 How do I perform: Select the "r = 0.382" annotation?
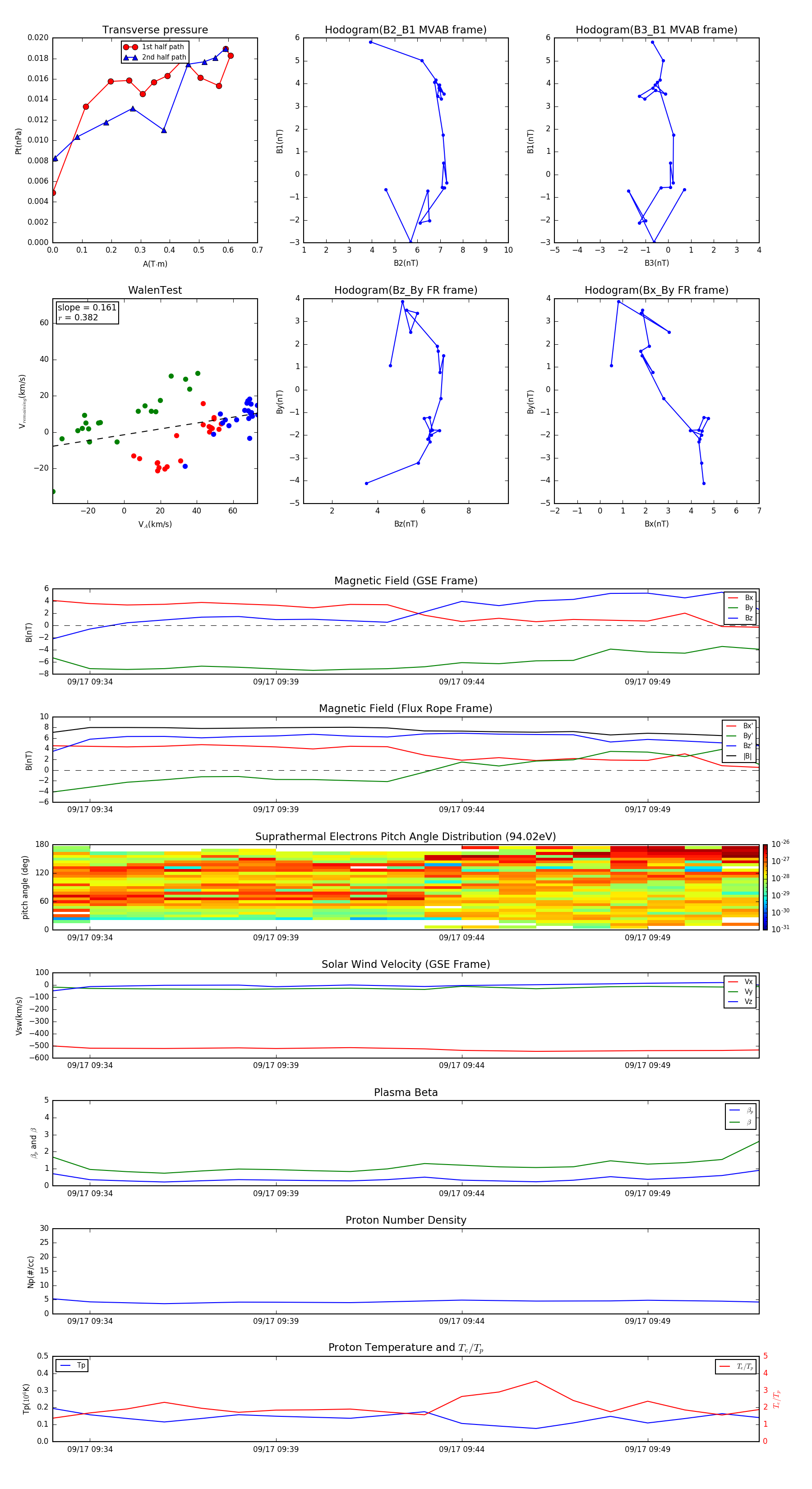click(78, 317)
